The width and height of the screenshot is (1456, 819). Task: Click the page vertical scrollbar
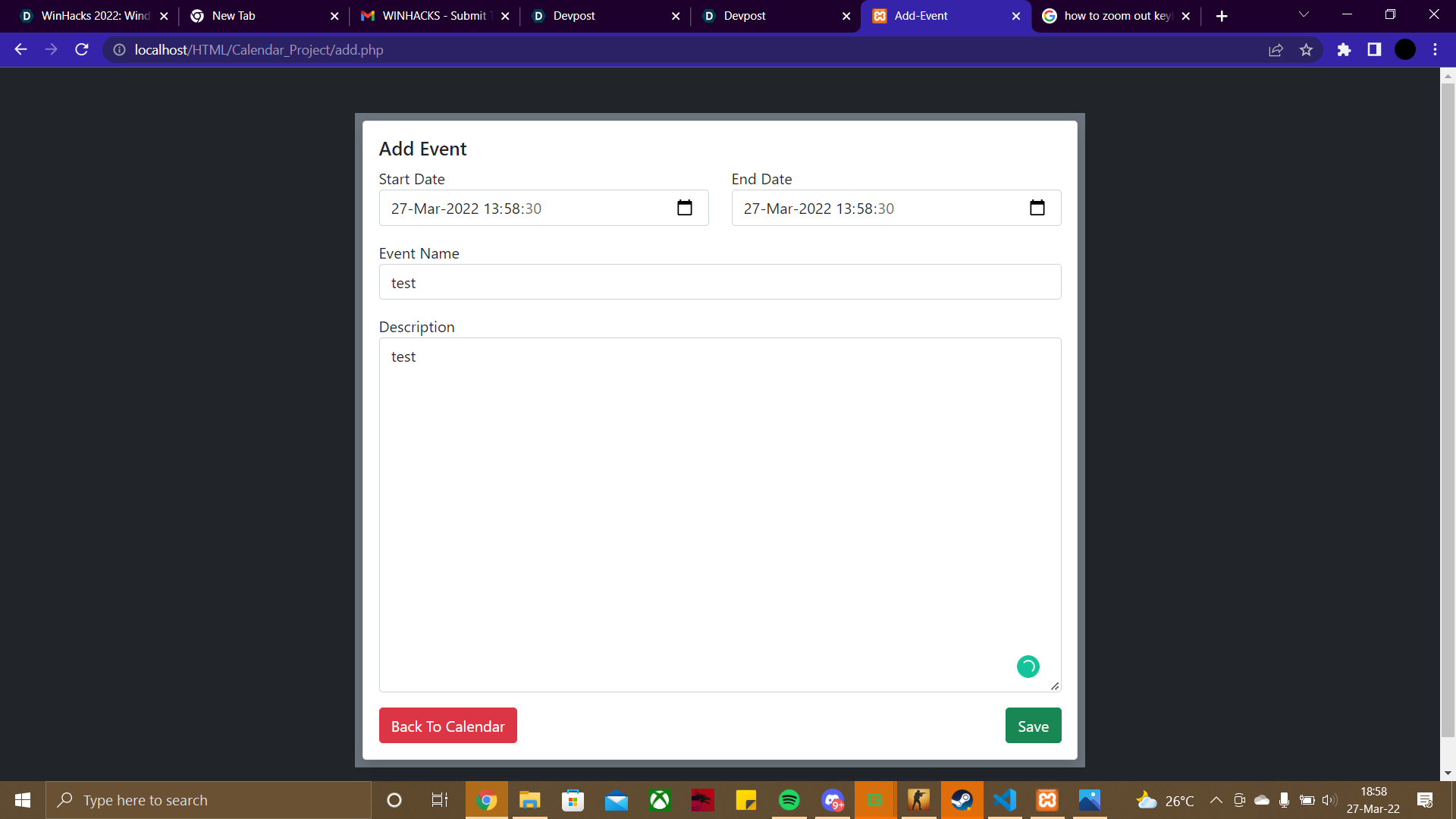click(x=1448, y=409)
